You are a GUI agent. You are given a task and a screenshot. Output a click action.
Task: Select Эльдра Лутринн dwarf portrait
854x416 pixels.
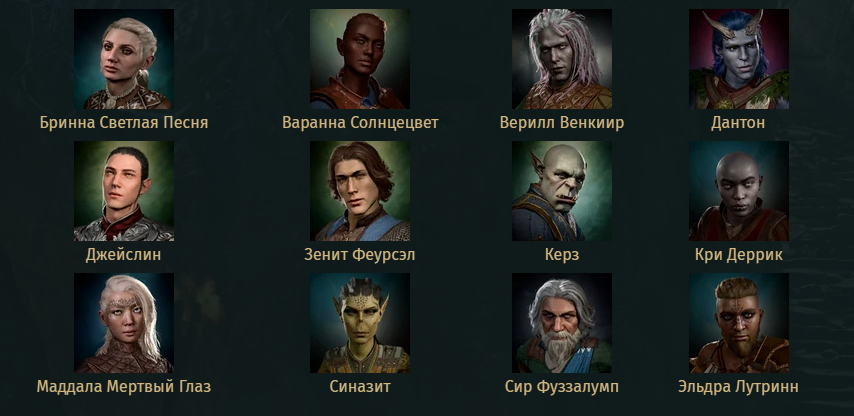[x=739, y=323]
